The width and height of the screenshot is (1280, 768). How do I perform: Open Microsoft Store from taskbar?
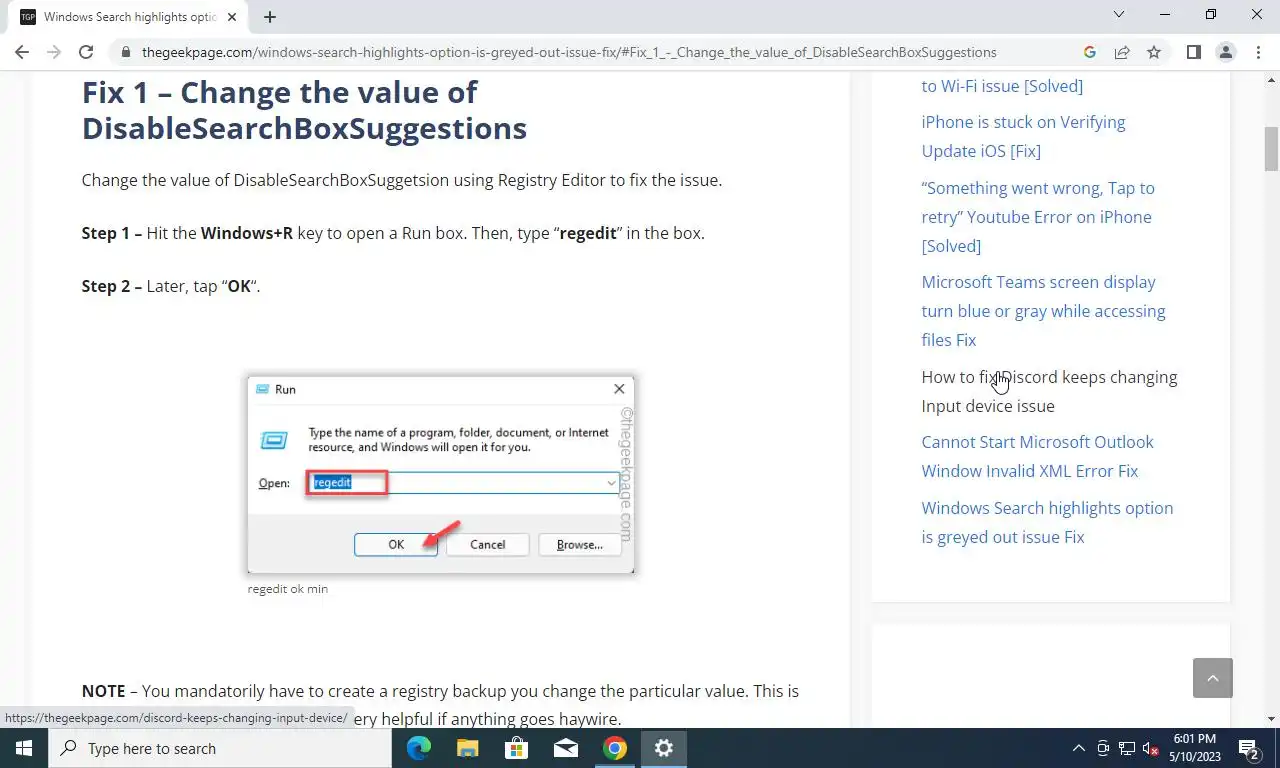[x=516, y=748]
